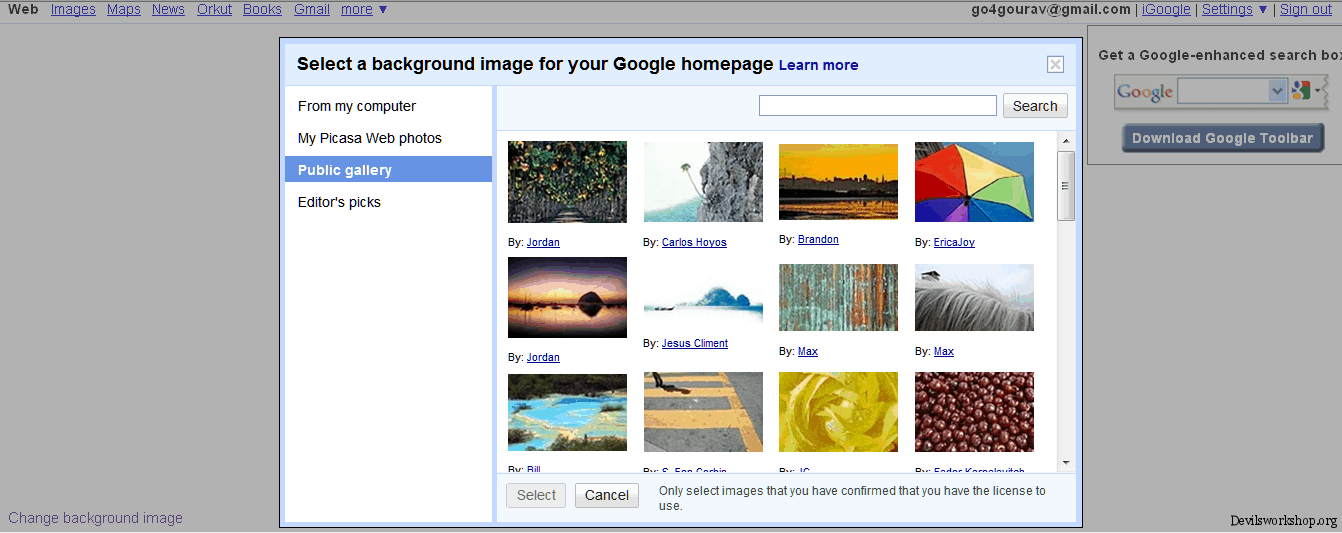This screenshot has height=533, width=1342.
Task: Open News from the top bar
Action: [x=168, y=9]
